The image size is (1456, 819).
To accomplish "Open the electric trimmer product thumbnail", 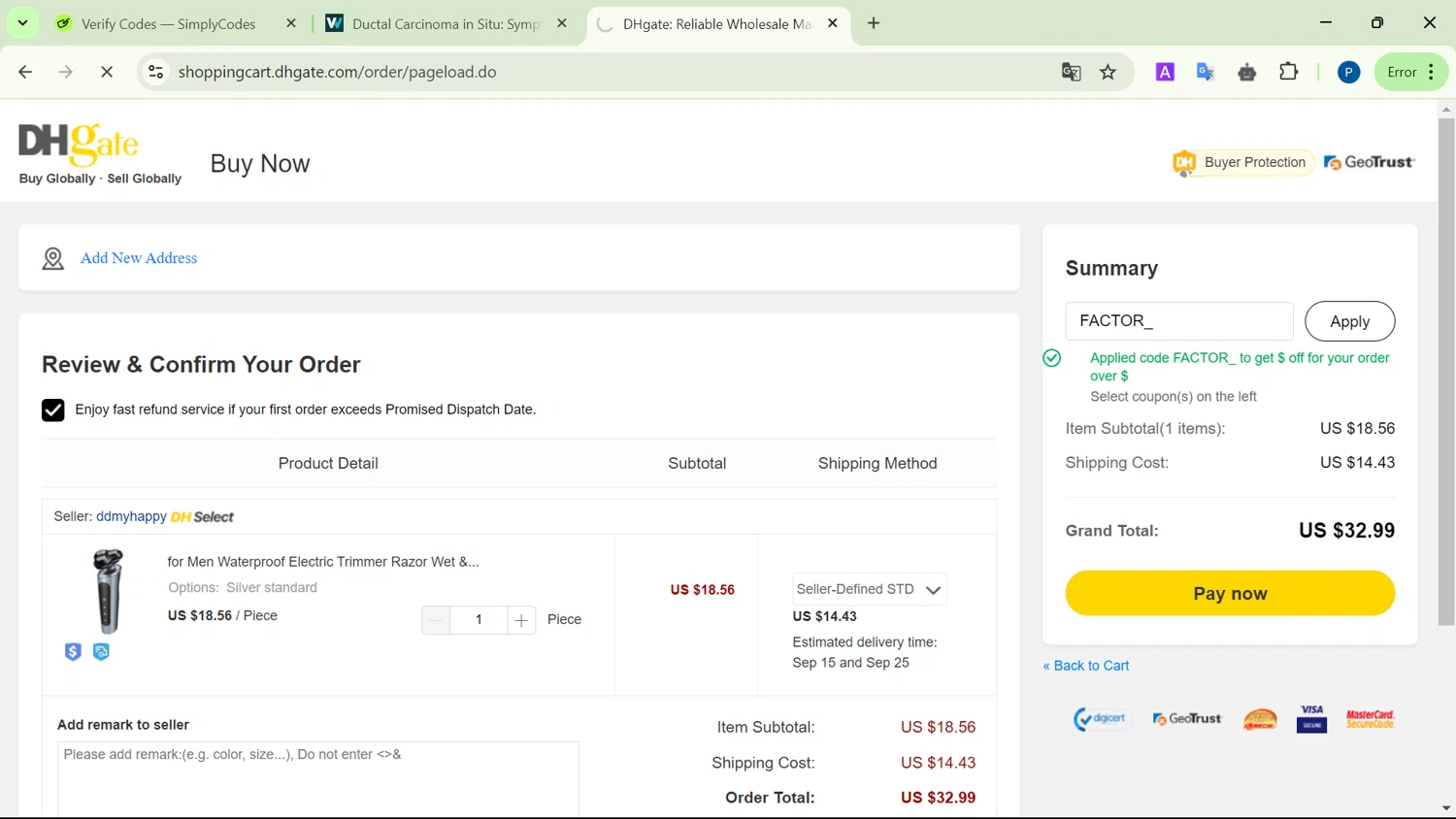I will point(108,591).
